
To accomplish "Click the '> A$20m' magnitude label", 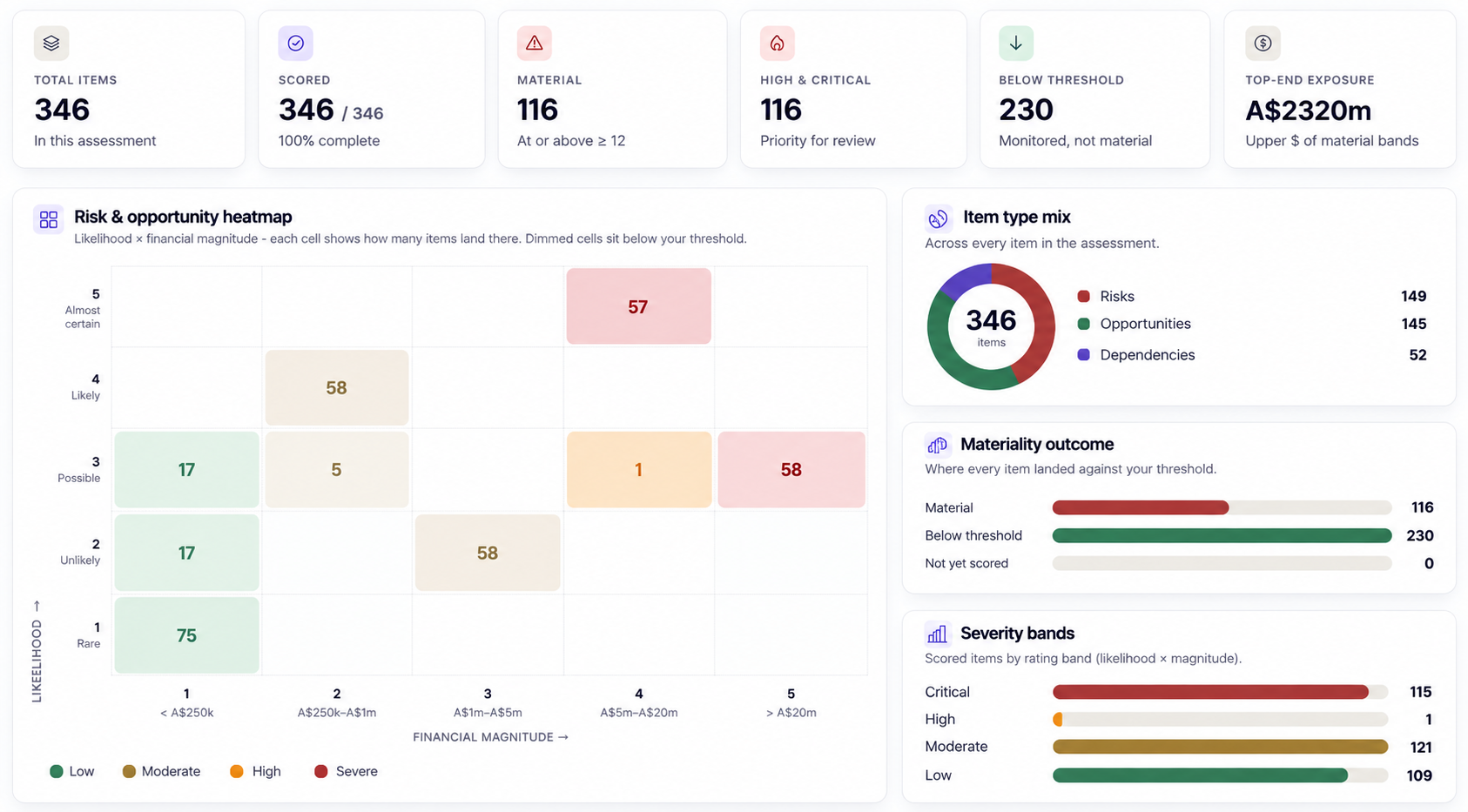I will coord(791,712).
